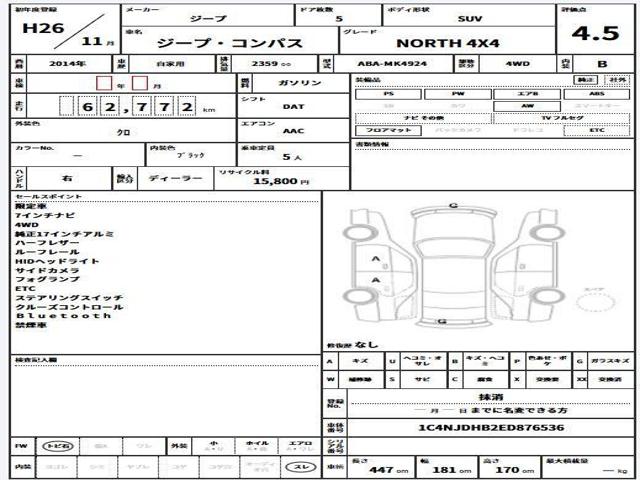The width and height of the screenshot is (640, 480).
Task: Click the spare tire dotted circle
Action: (x=595, y=302)
